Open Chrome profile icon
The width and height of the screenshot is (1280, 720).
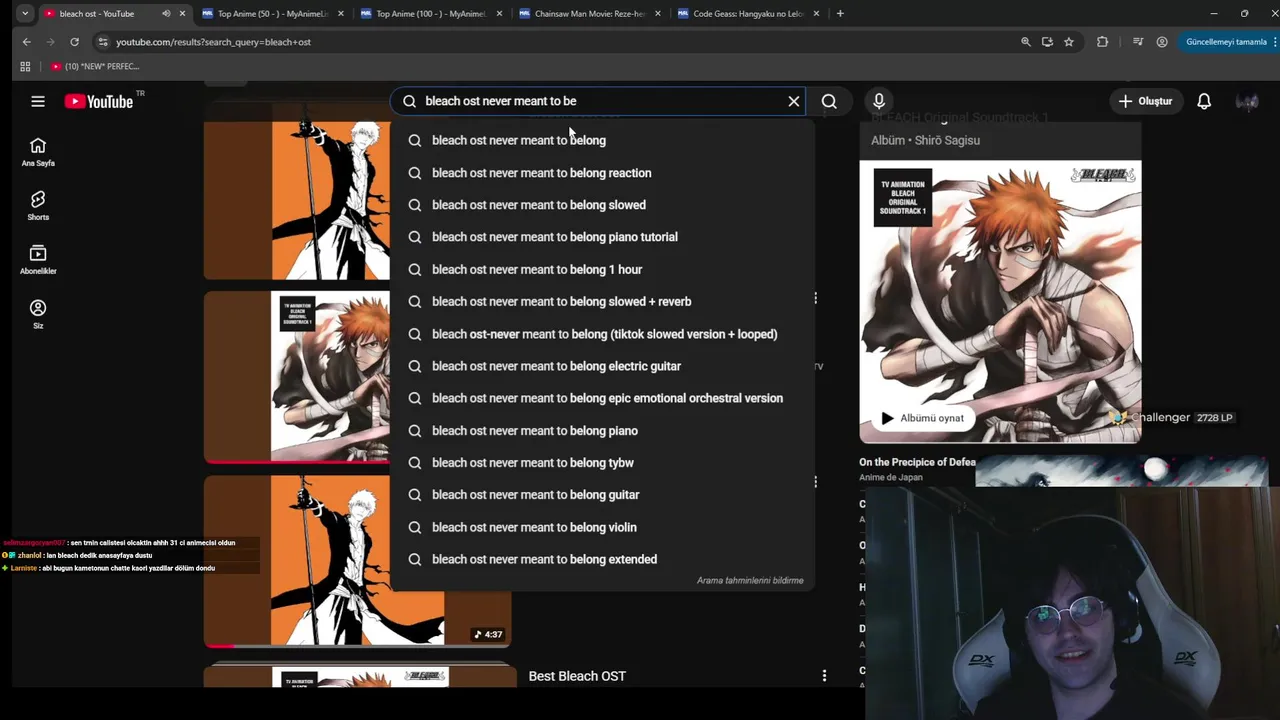click(1162, 42)
